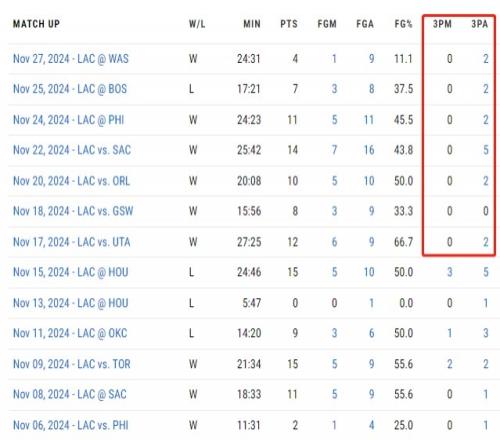Open the Nov 27, 2024 LAC @ WAS game

coord(71,59)
